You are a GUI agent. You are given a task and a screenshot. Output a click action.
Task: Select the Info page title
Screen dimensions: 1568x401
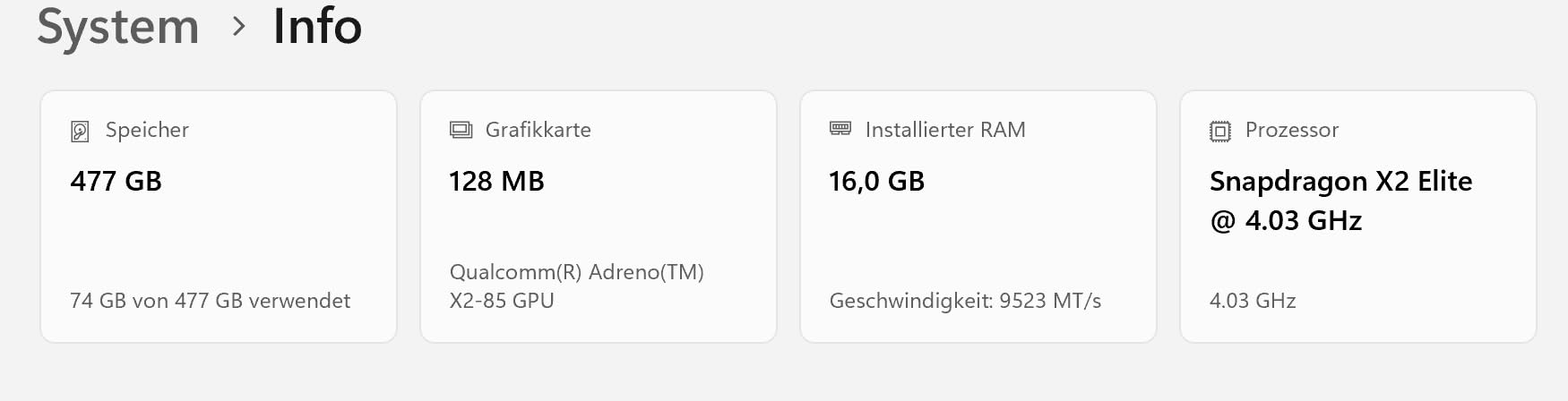[317, 26]
